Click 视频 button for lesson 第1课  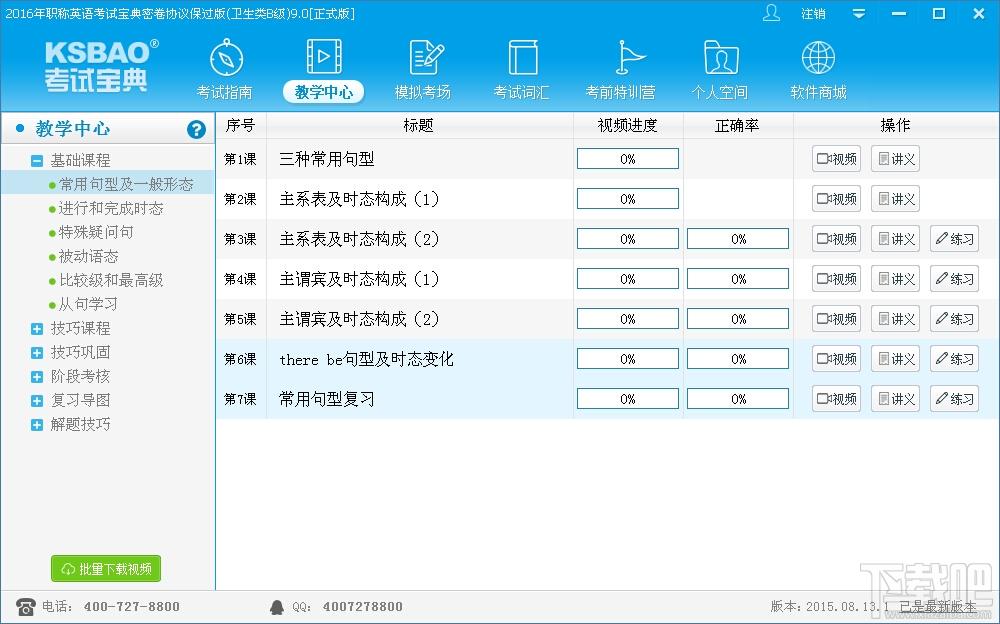point(836,159)
